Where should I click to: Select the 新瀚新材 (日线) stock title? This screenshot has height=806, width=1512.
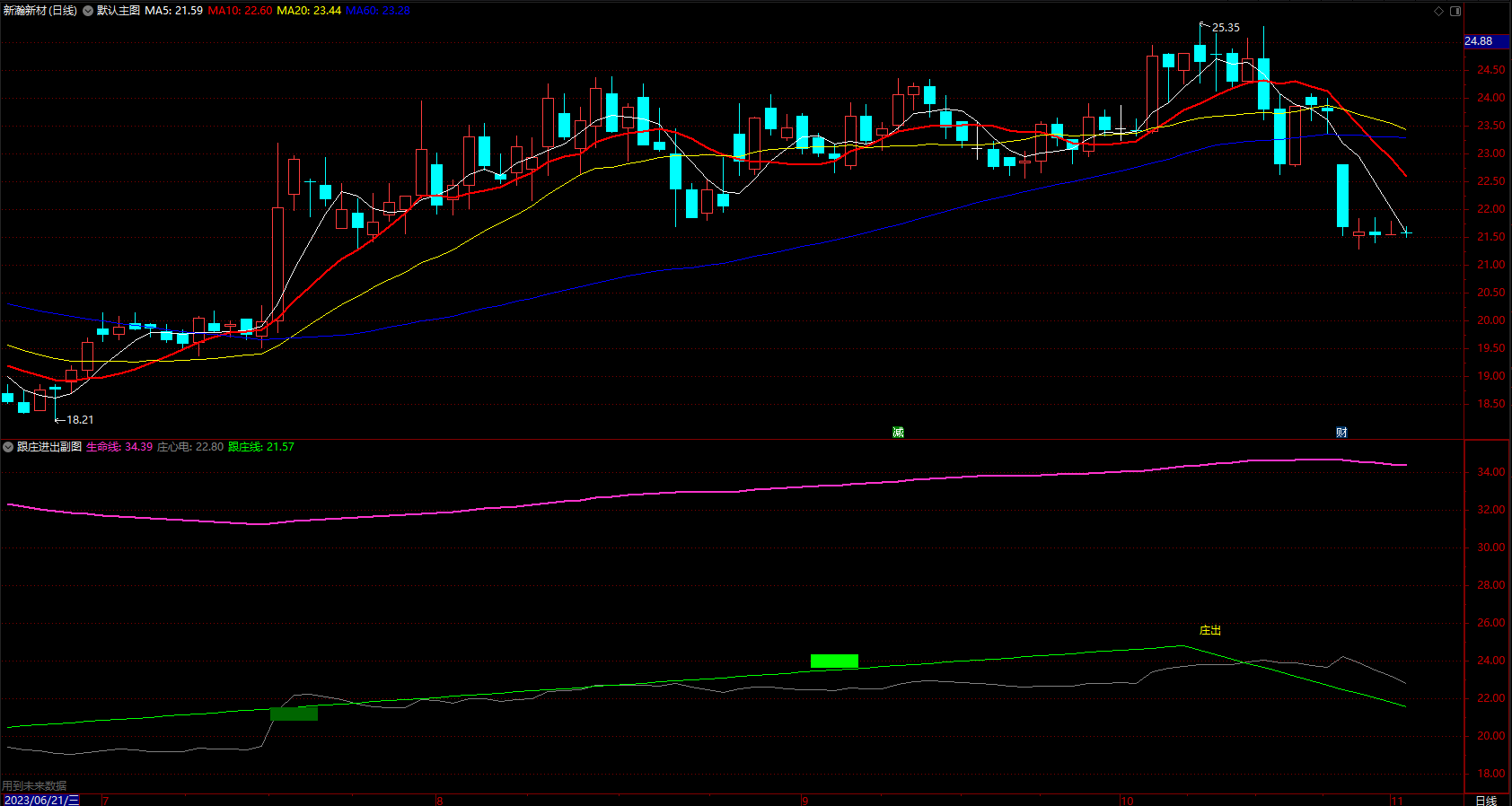coord(40,11)
